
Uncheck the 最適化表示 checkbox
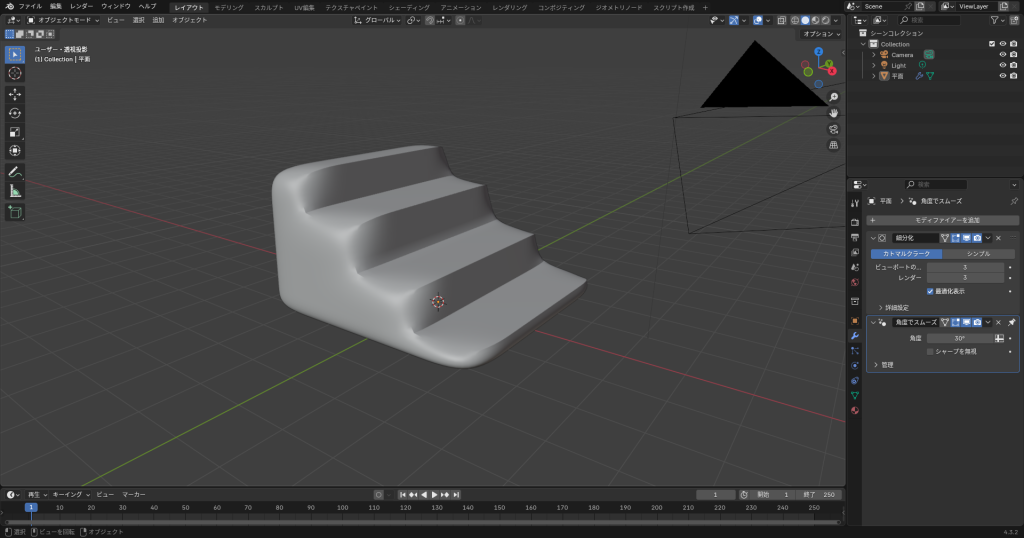pos(931,291)
